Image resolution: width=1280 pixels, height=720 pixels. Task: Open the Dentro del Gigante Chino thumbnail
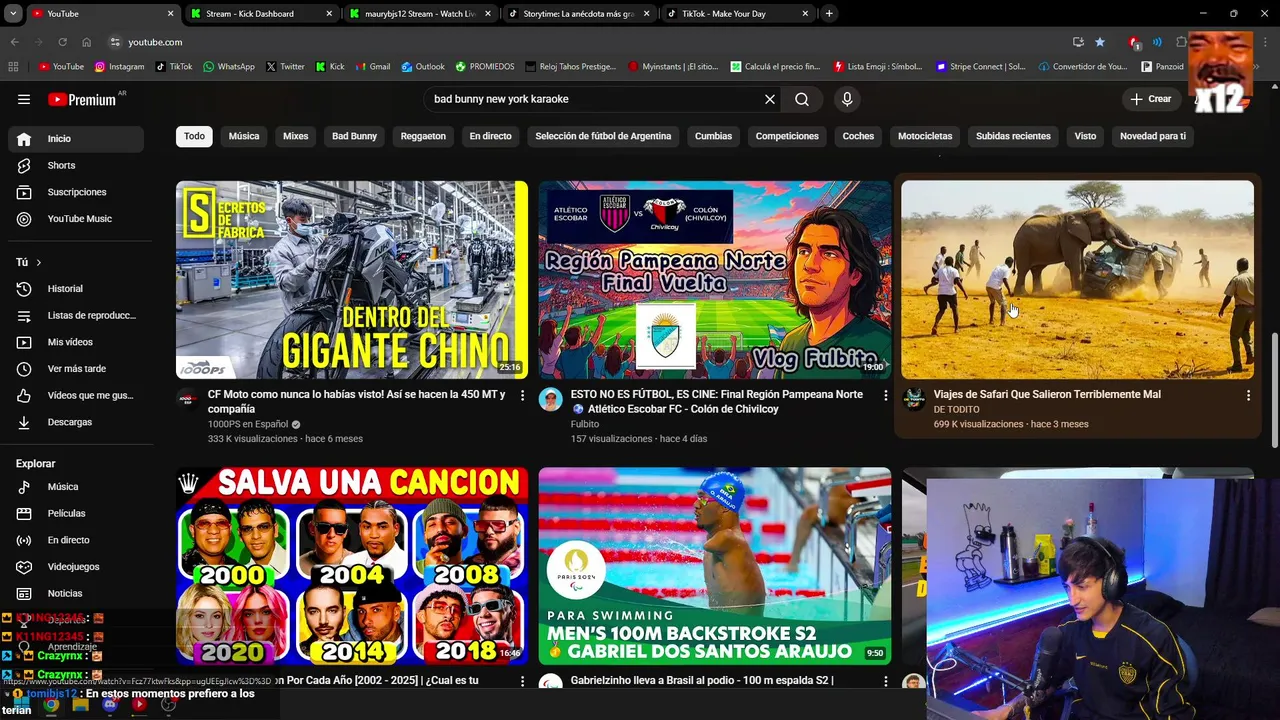coord(352,280)
